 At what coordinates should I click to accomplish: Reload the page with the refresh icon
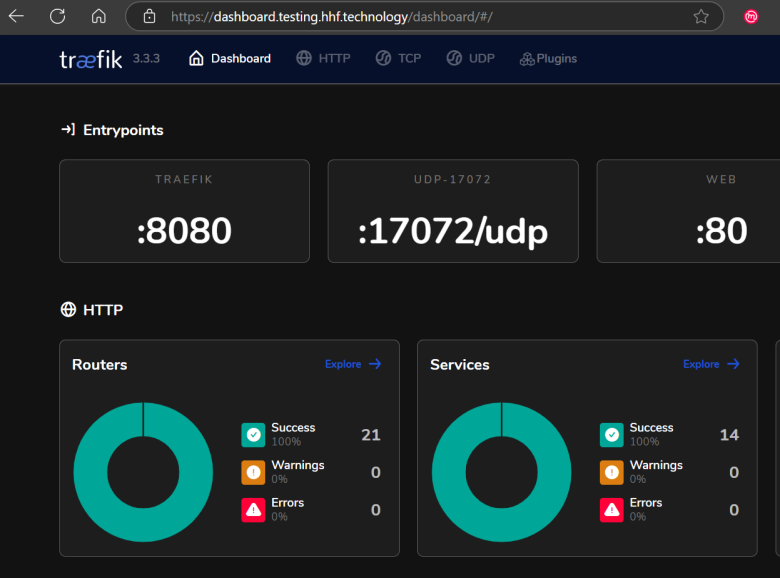[x=58, y=16]
